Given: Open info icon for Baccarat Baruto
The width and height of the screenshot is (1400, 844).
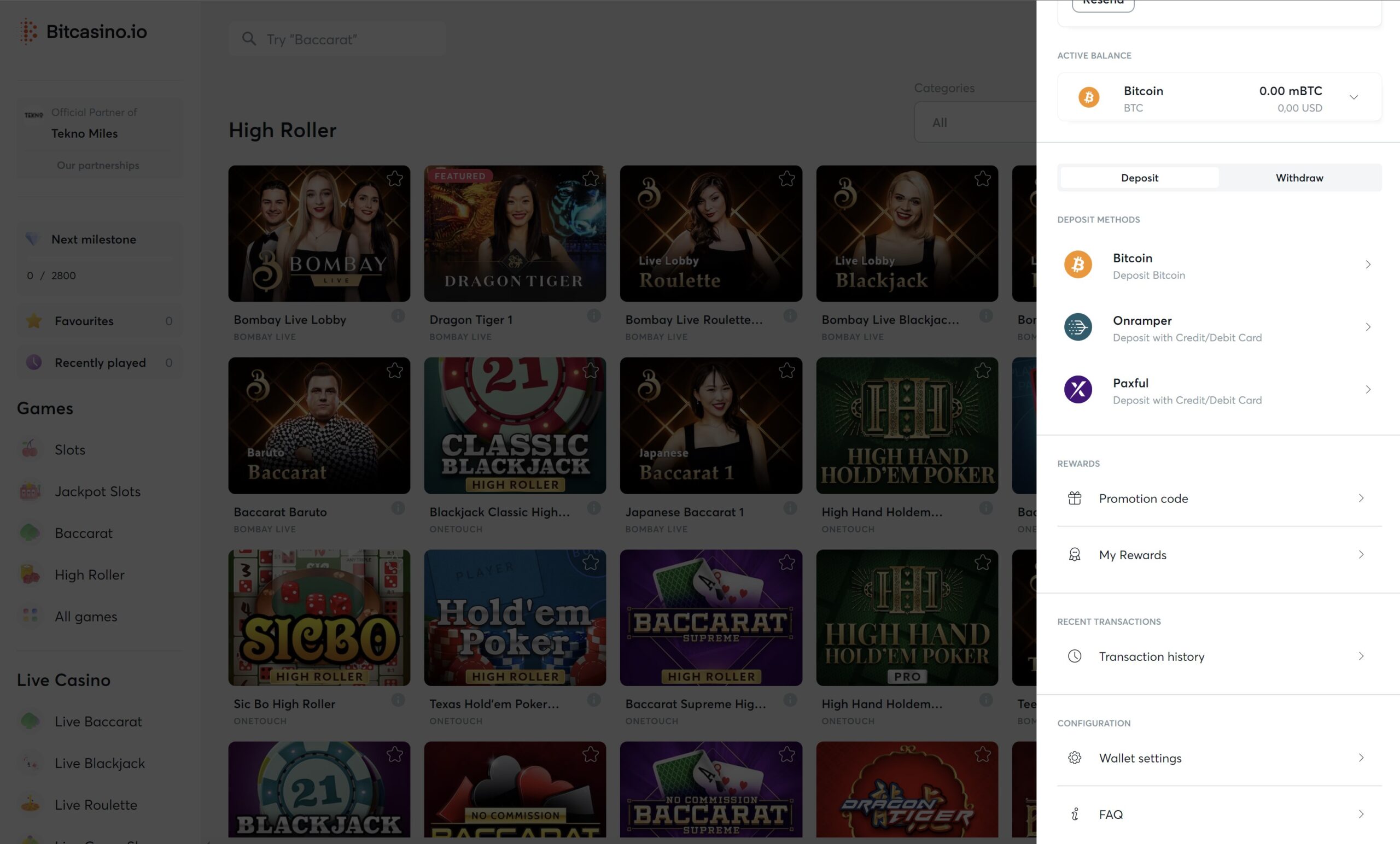Looking at the screenshot, I should click(398, 508).
